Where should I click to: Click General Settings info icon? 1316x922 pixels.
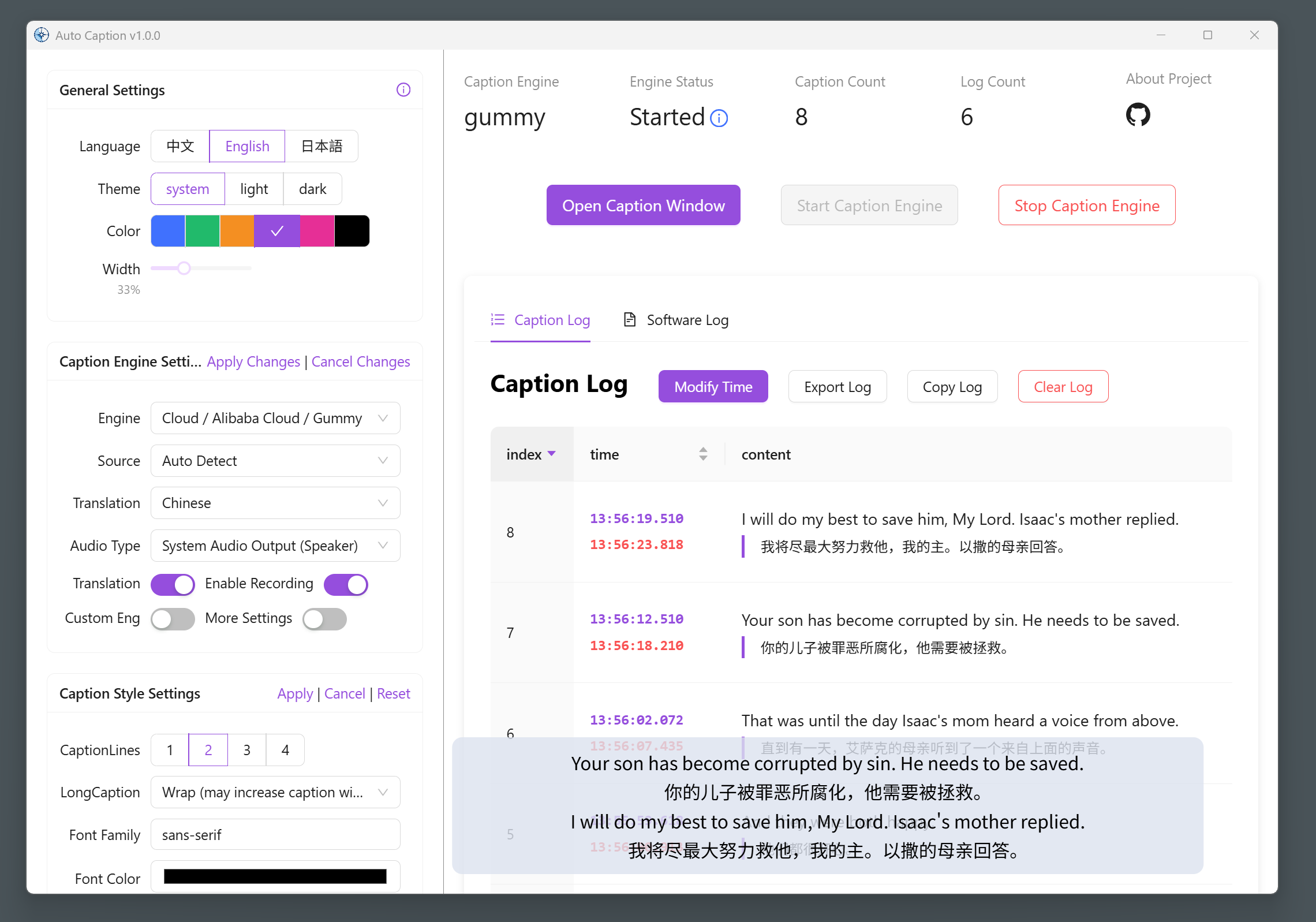(x=403, y=90)
